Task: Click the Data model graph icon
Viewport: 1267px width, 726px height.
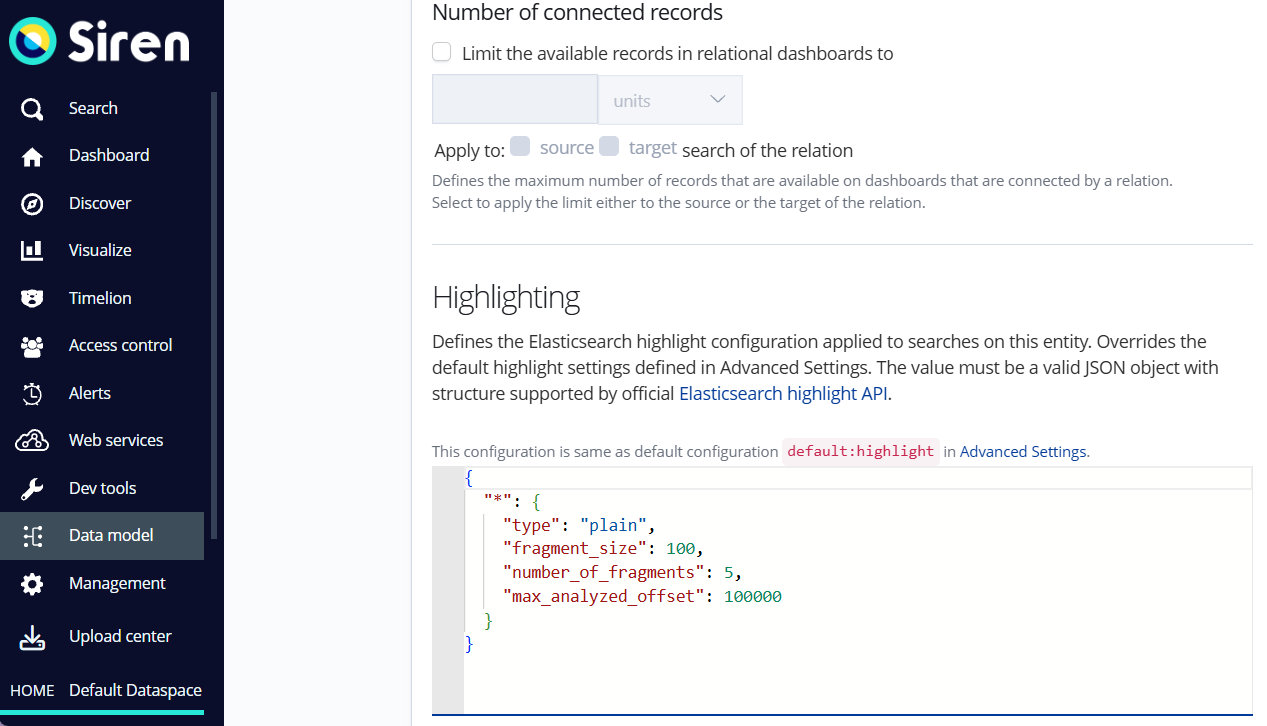Action: pyautogui.click(x=32, y=536)
